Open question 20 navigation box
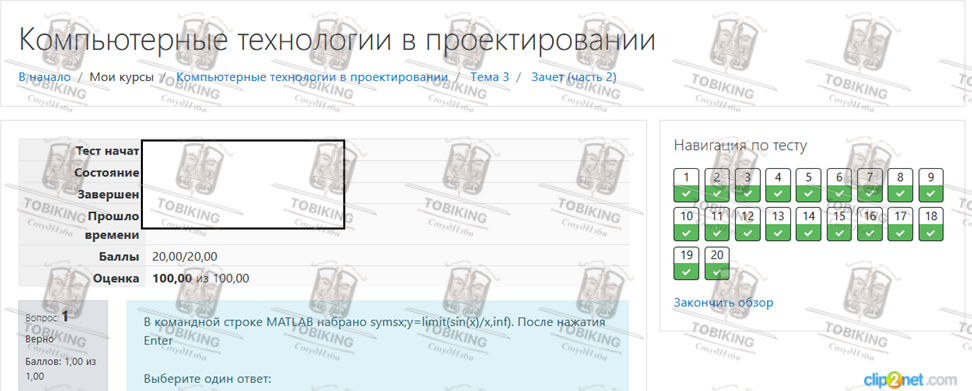 tap(717, 263)
